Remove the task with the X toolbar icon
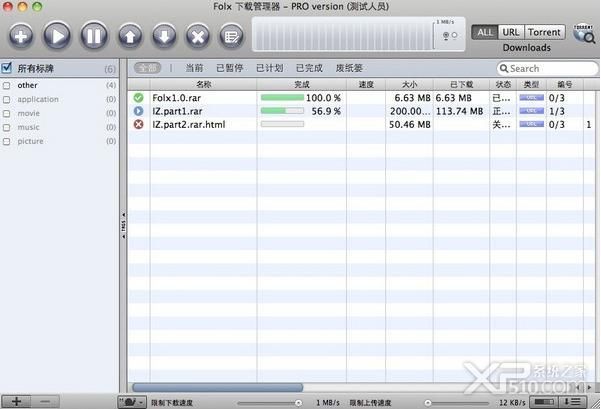 (x=198, y=37)
